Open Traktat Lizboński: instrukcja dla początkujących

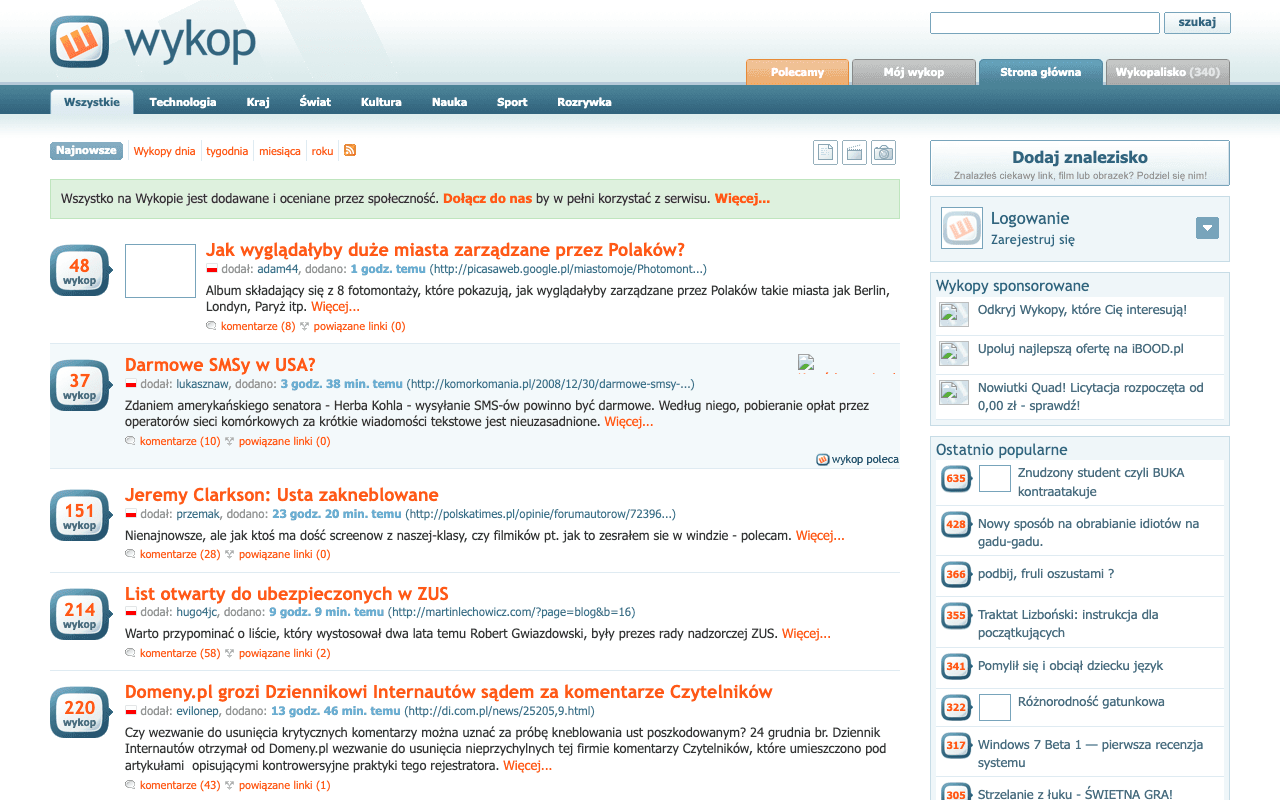click(x=1068, y=624)
